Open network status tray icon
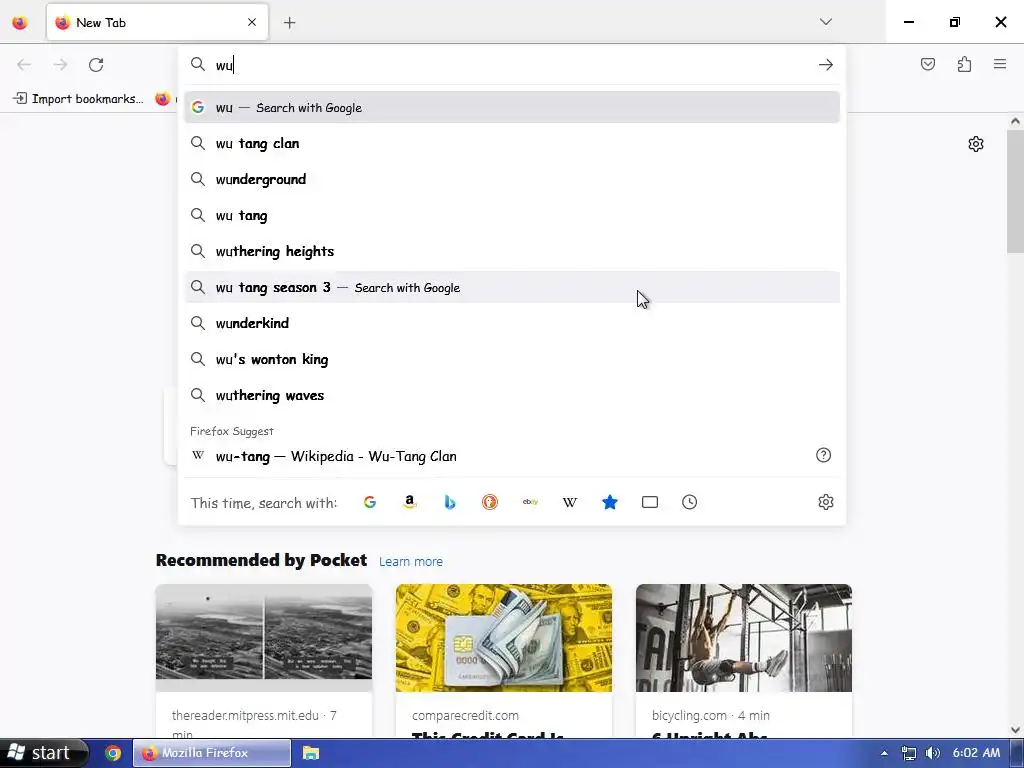 click(x=908, y=753)
